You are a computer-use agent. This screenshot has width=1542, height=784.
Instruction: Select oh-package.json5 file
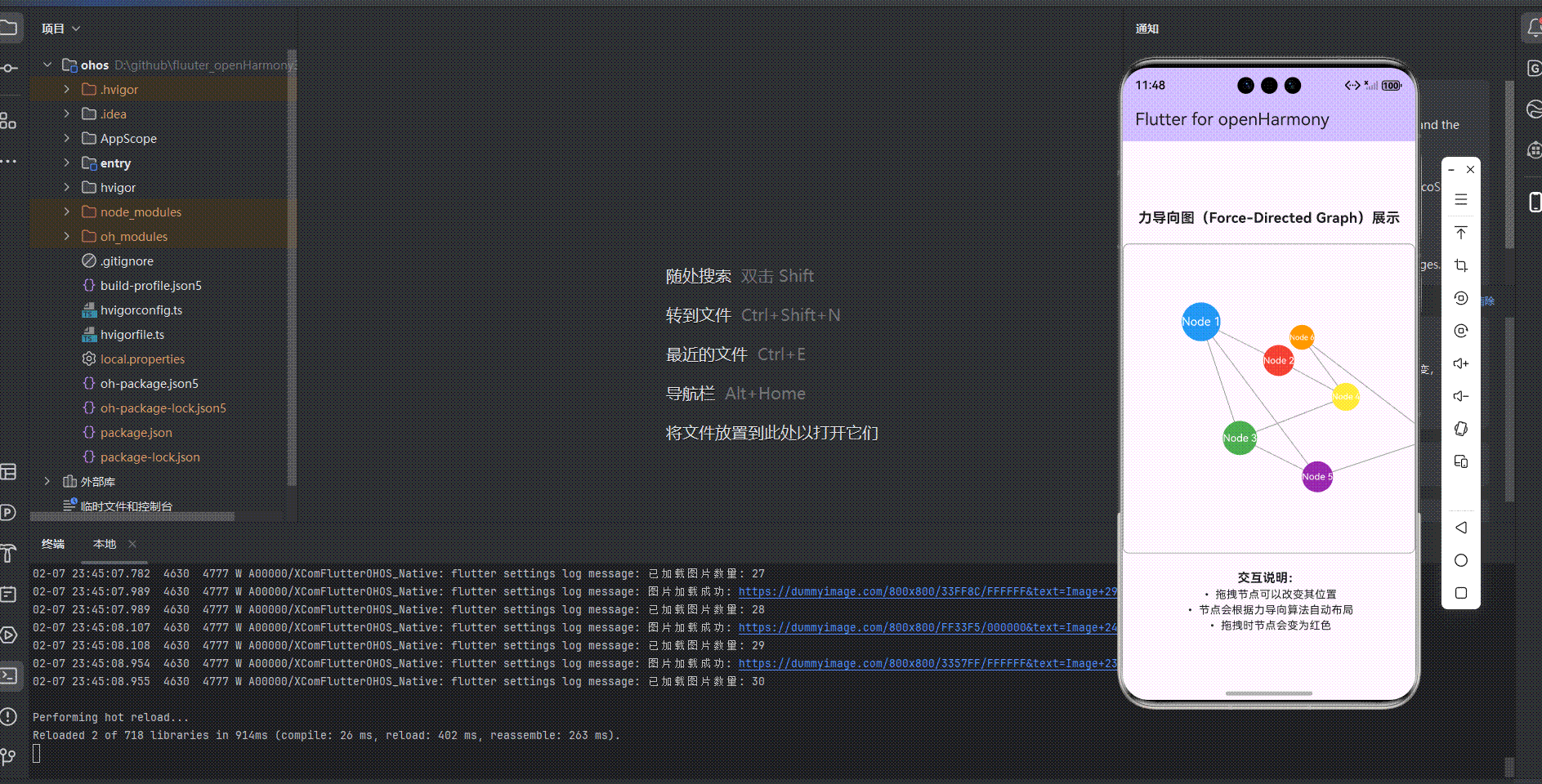point(149,383)
